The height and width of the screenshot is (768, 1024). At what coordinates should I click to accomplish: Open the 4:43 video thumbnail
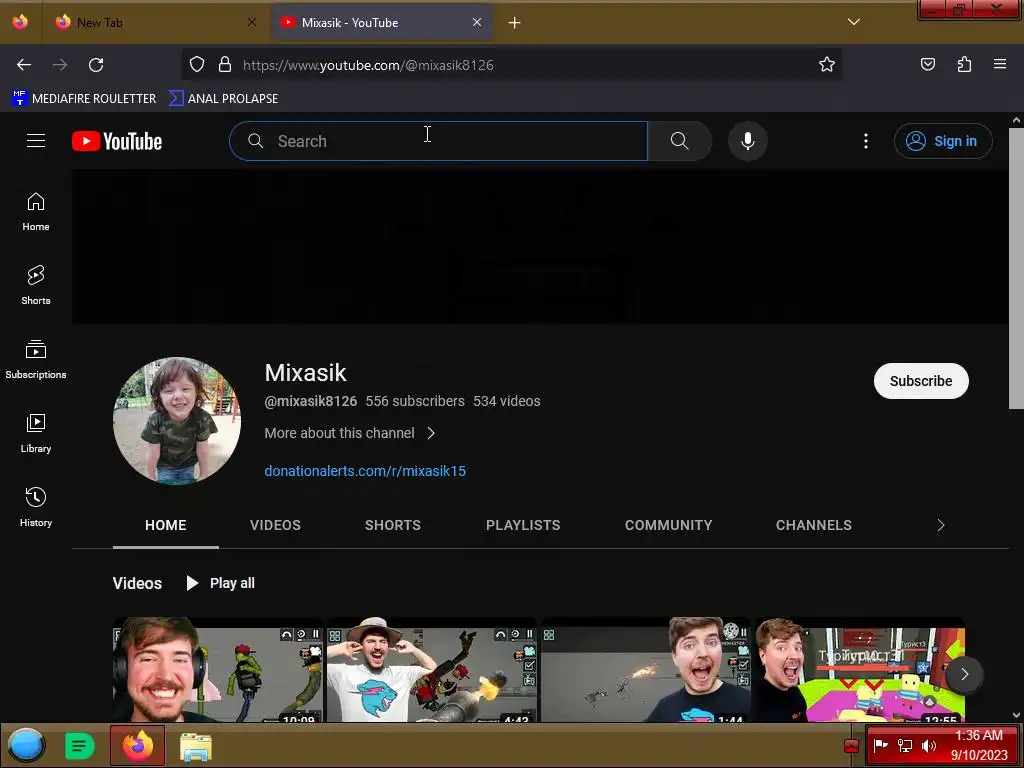click(x=432, y=669)
